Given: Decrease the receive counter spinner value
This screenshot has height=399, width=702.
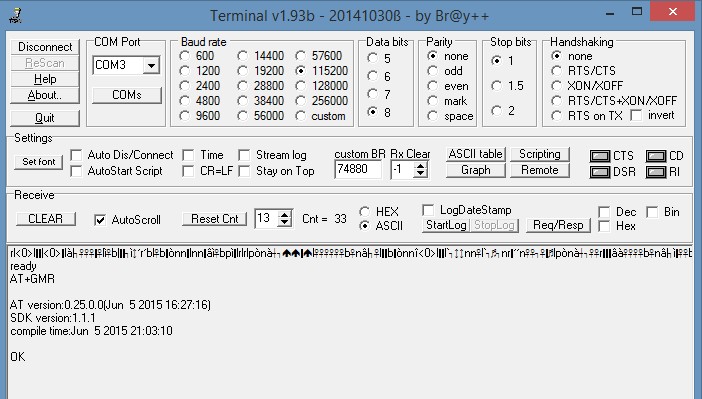Looking at the screenshot, I should coord(285,223).
